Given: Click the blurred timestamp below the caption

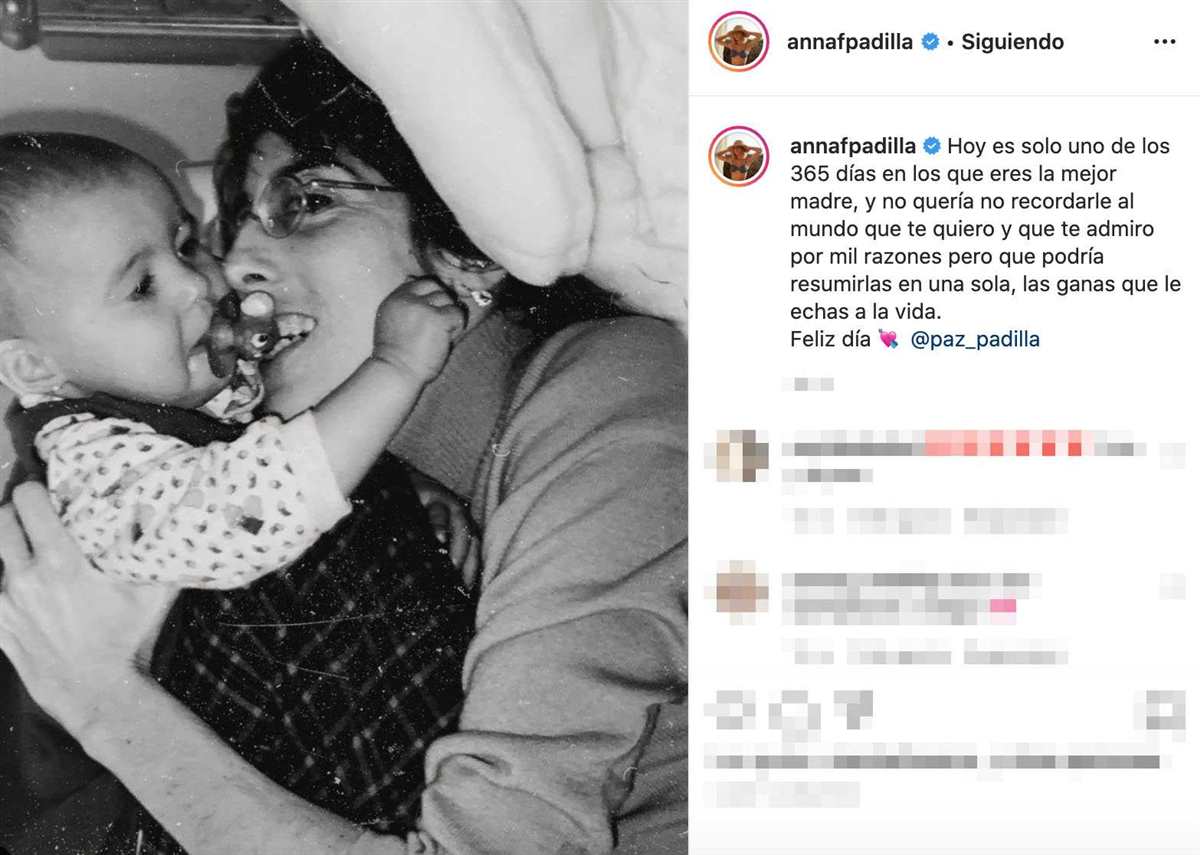Looking at the screenshot, I should (810, 384).
